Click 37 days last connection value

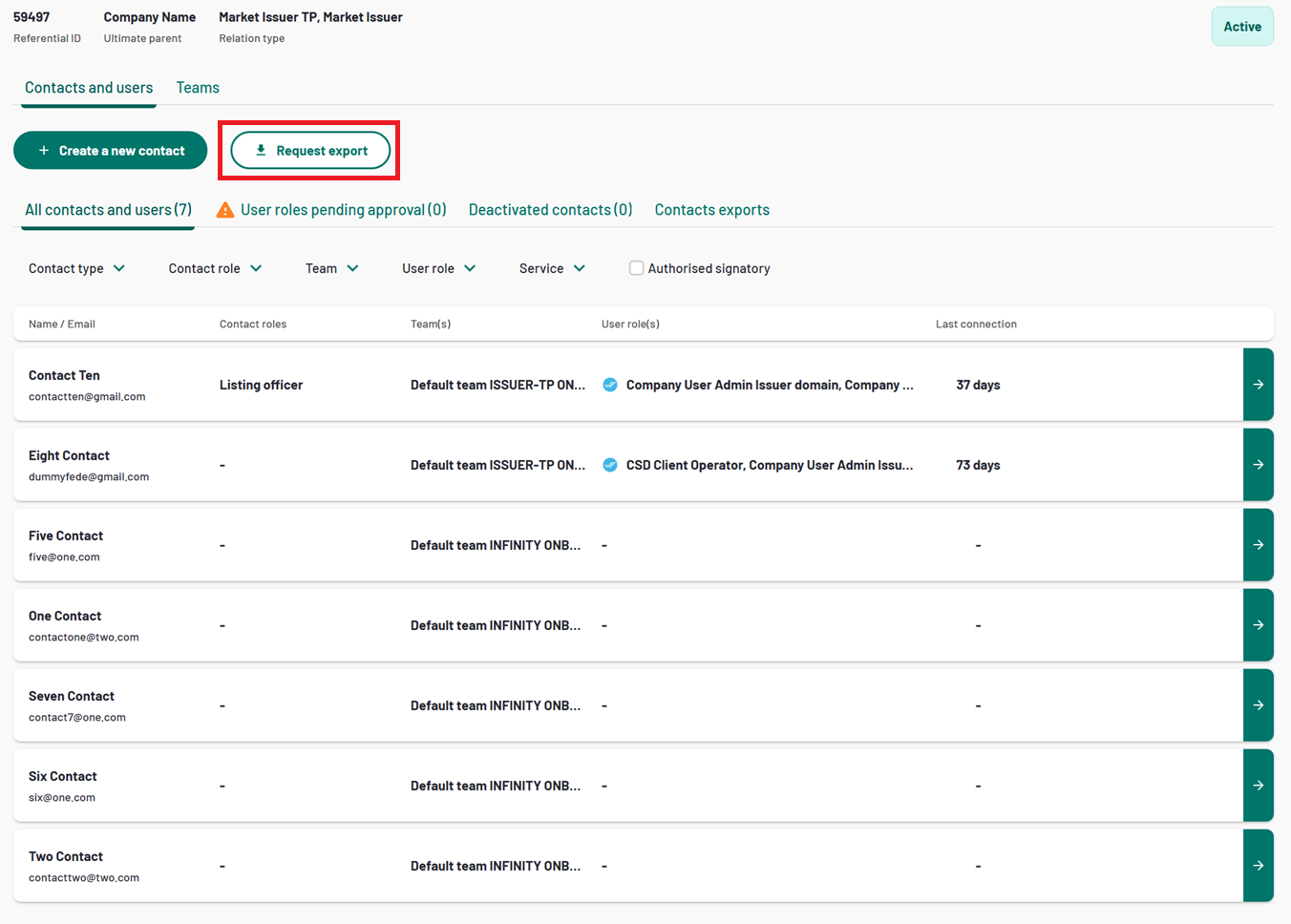[x=978, y=386]
